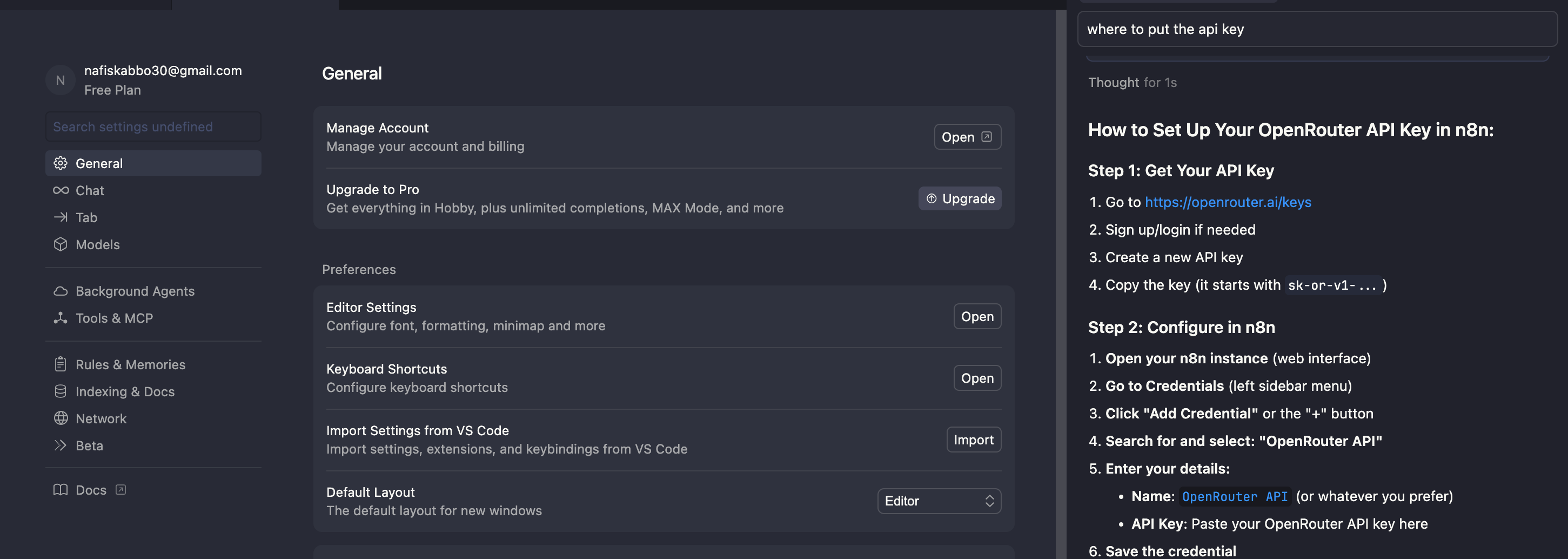Image resolution: width=1568 pixels, height=559 pixels.
Task: Click the Tab arrow icon
Action: coord(61,217)
